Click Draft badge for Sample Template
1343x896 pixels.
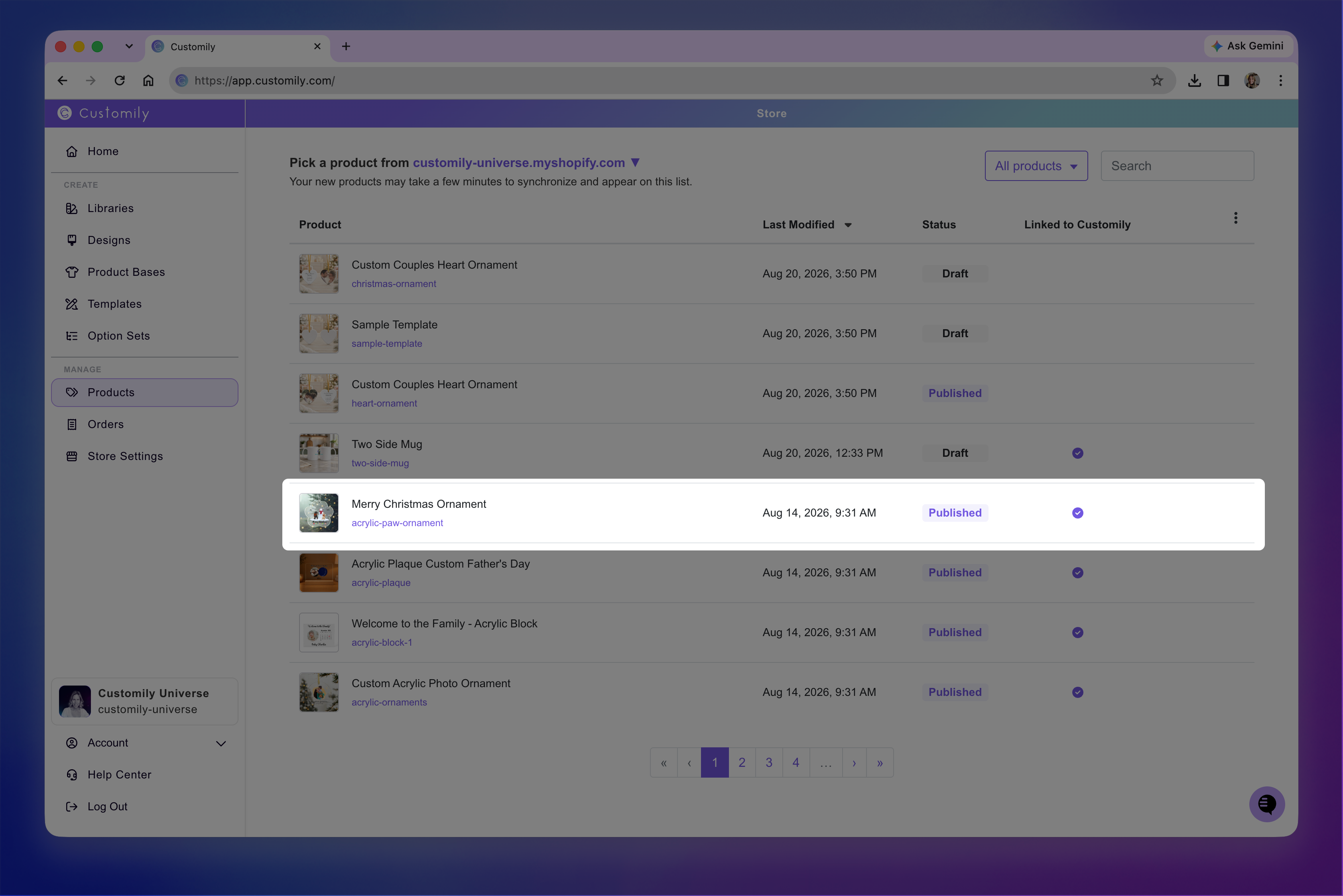(955, 334)
